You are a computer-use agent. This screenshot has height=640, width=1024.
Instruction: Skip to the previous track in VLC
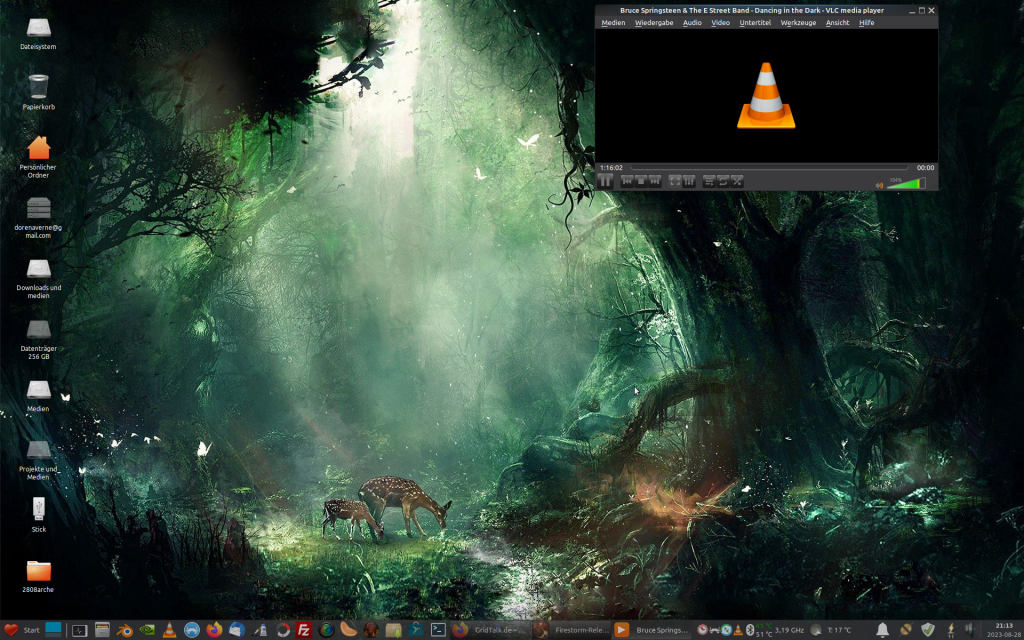pos(627,181)
